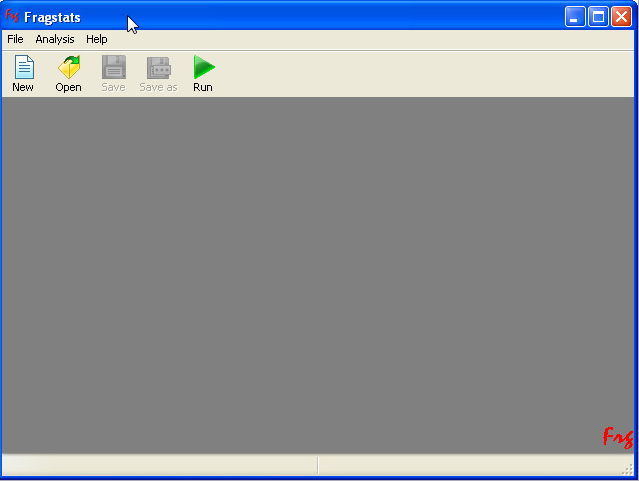Image resolution: width=639 pixels, height=481 pixels.
Task: Open the File menu
Action: click(15, 39)
